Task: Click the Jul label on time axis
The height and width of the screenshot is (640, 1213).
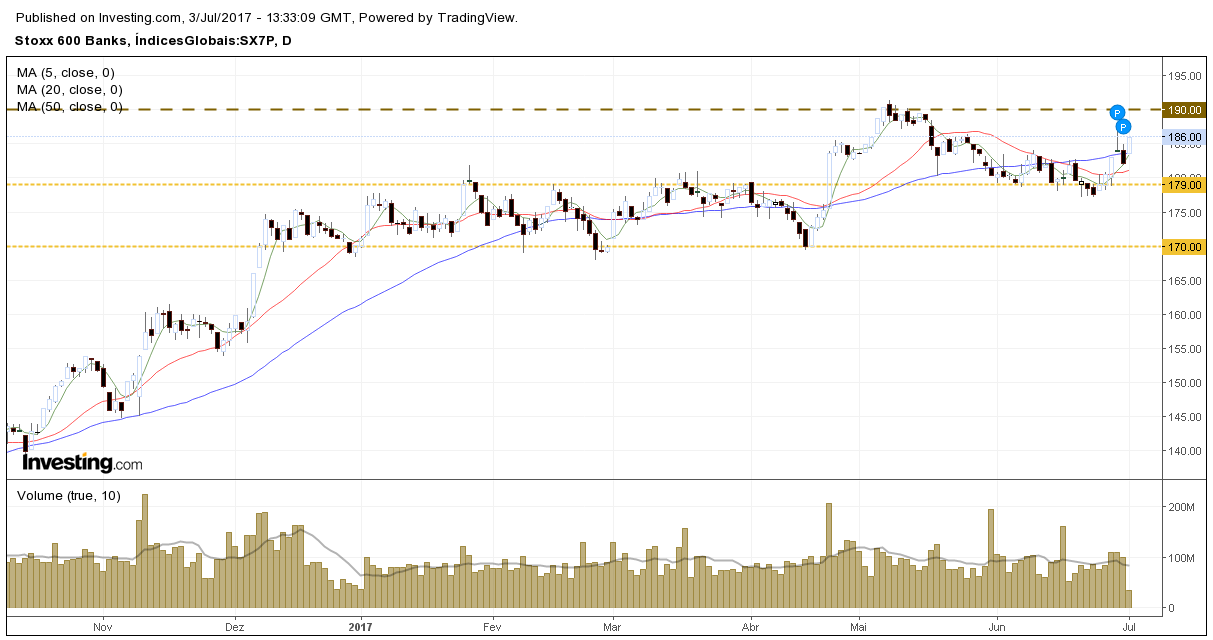Action: (x=1130, y=627)
